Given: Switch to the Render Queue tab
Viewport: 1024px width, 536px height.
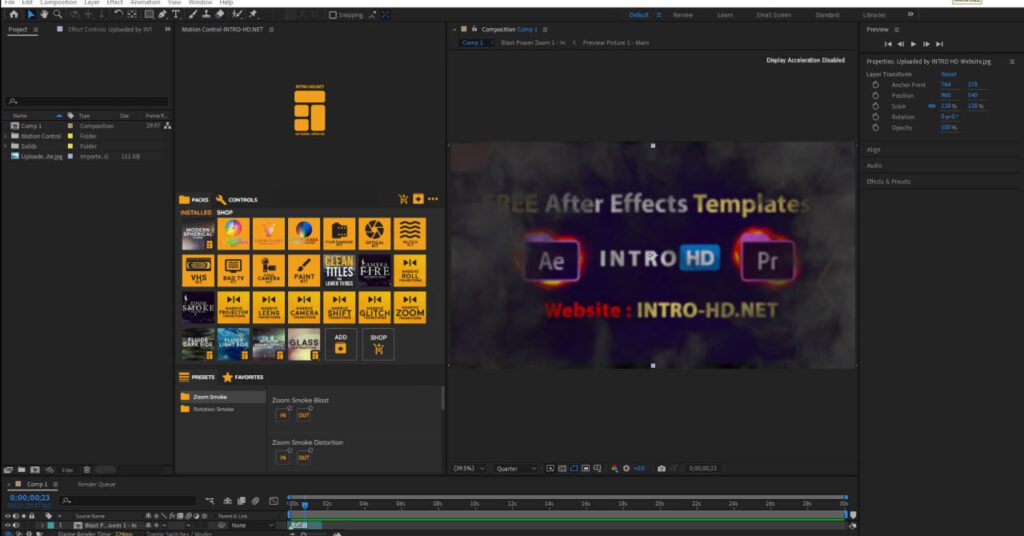Looking at the screenshot, I should coord(97,484).
